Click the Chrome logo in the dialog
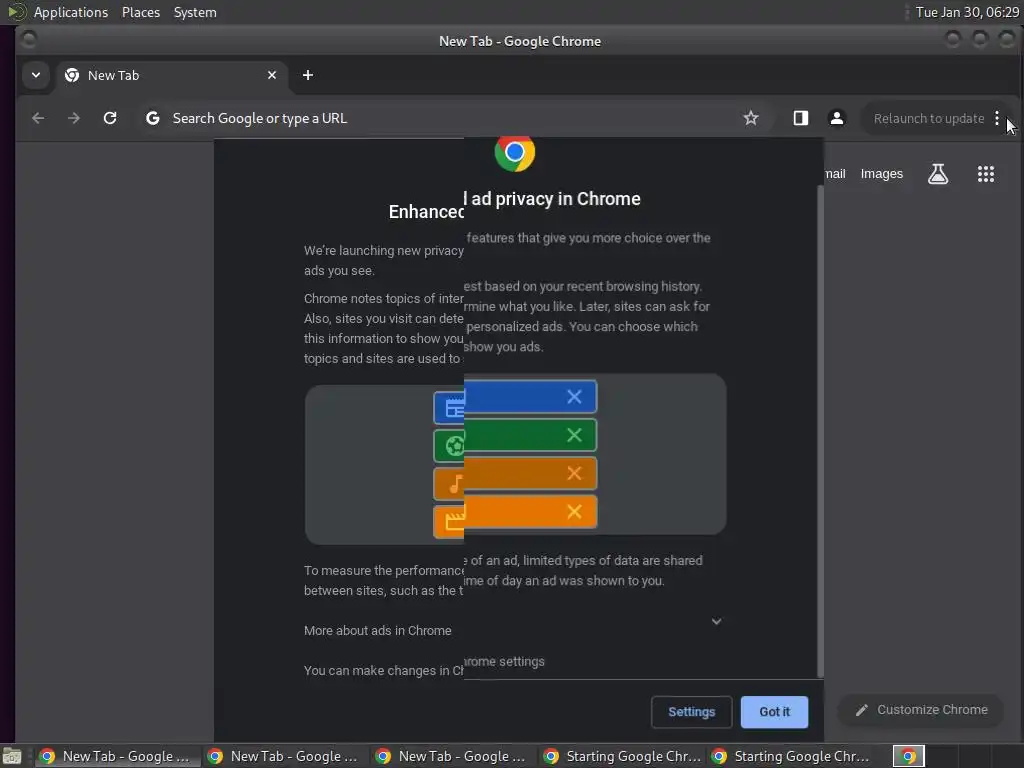 pyautogui.click(x=515, y=153)
